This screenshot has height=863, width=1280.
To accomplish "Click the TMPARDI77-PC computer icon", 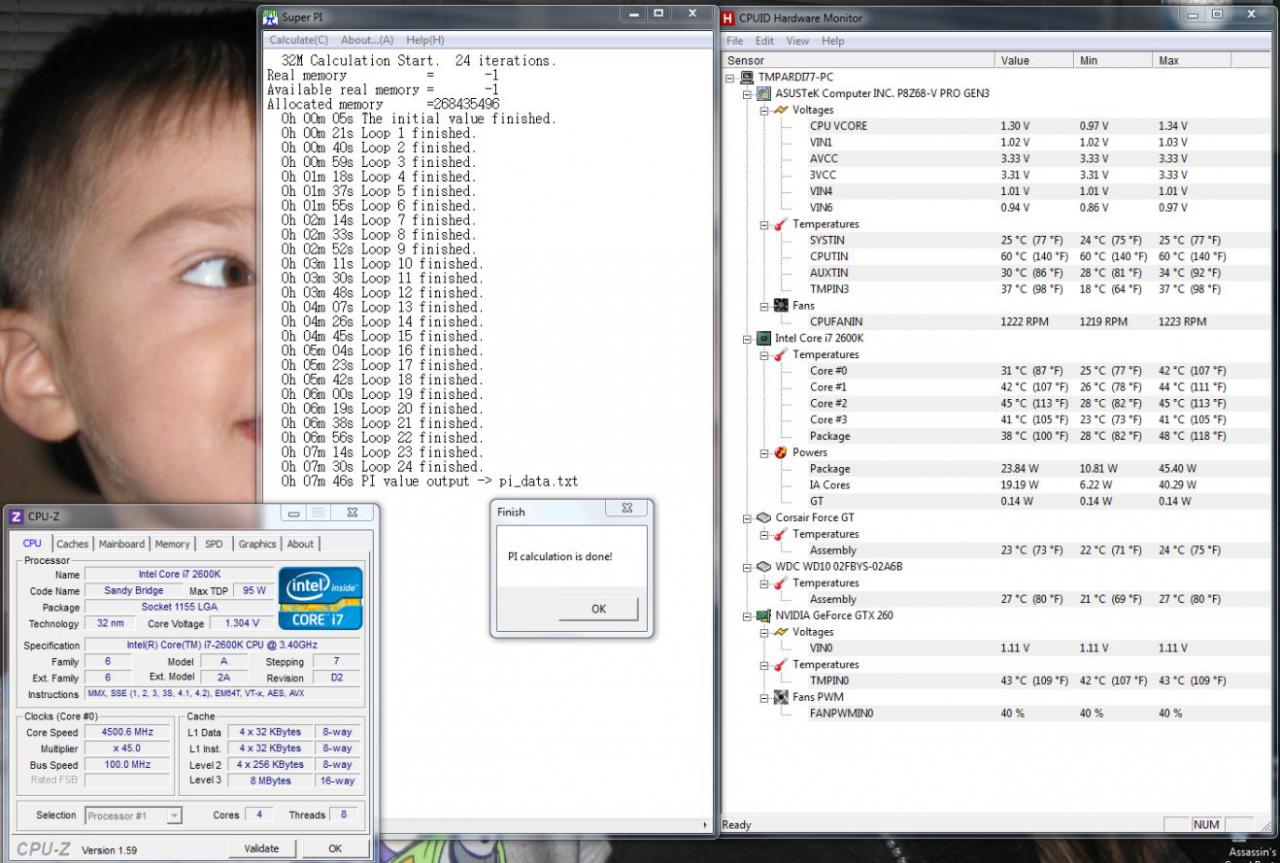I will click(747, 77).
